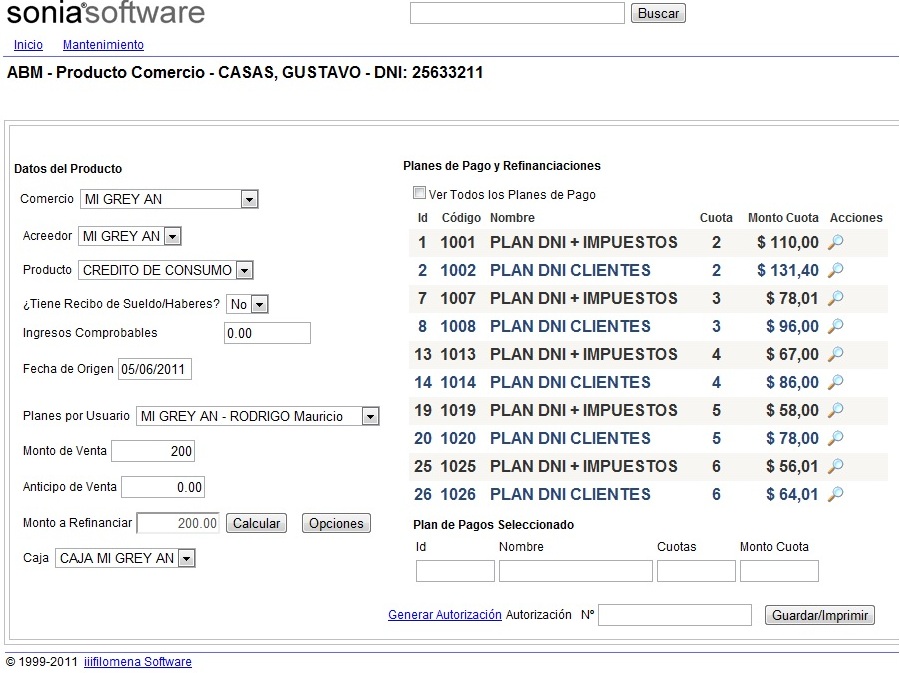Click the Código column header
This screenshot has width=900, height=673.
(x=461, y=217)
